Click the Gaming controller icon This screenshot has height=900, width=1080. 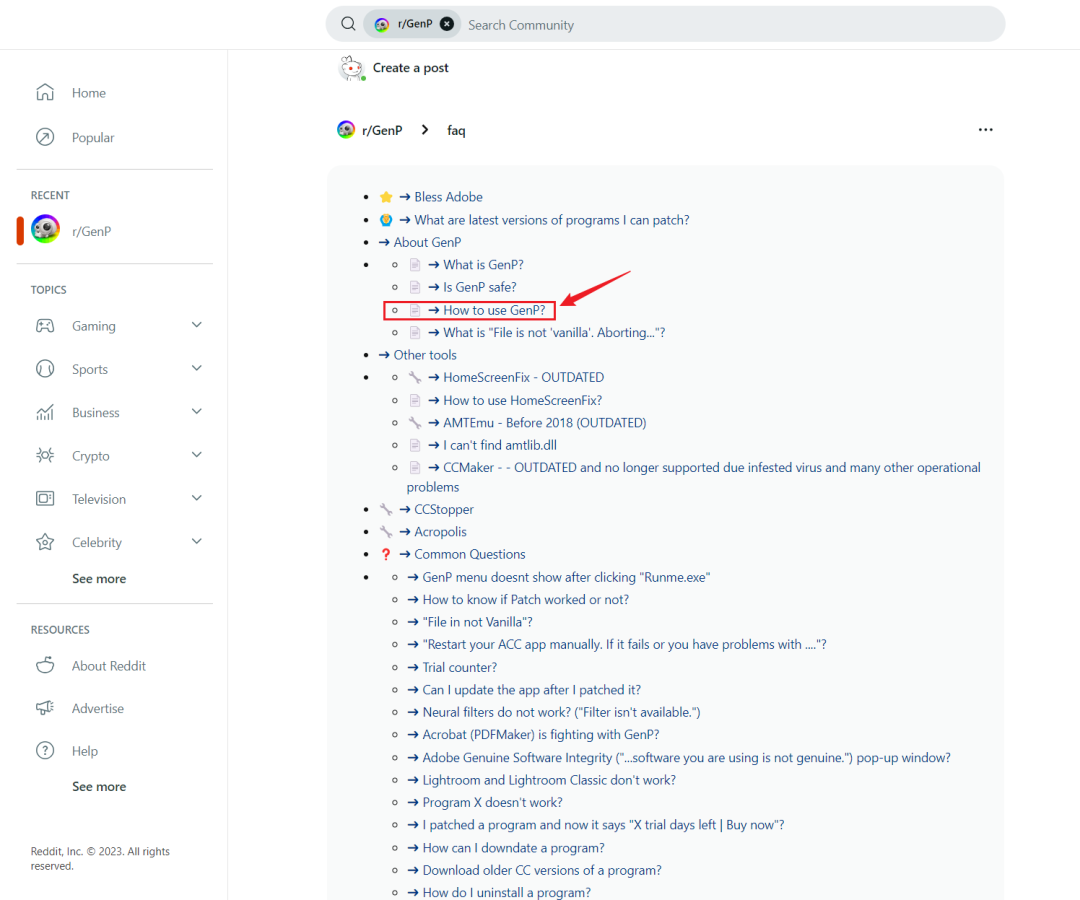[45, 326]
